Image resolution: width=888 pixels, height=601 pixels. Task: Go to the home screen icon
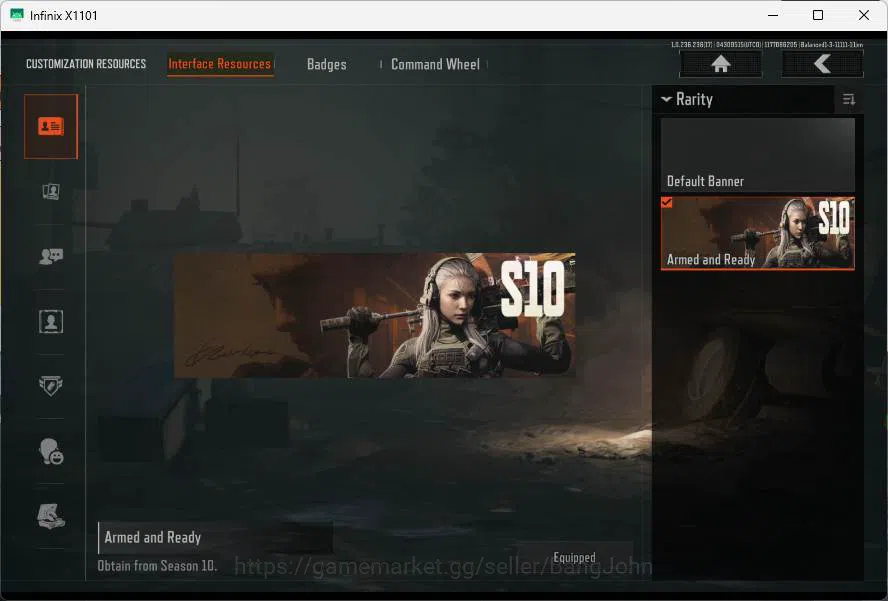tap(720, 64)
